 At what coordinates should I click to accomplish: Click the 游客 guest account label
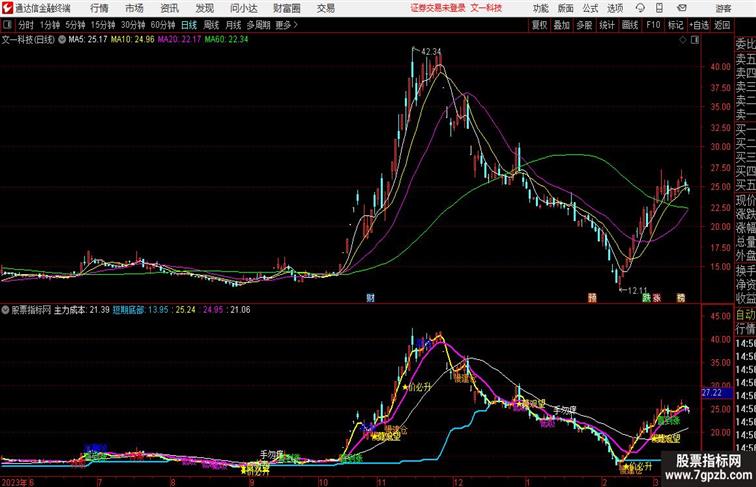723,8
